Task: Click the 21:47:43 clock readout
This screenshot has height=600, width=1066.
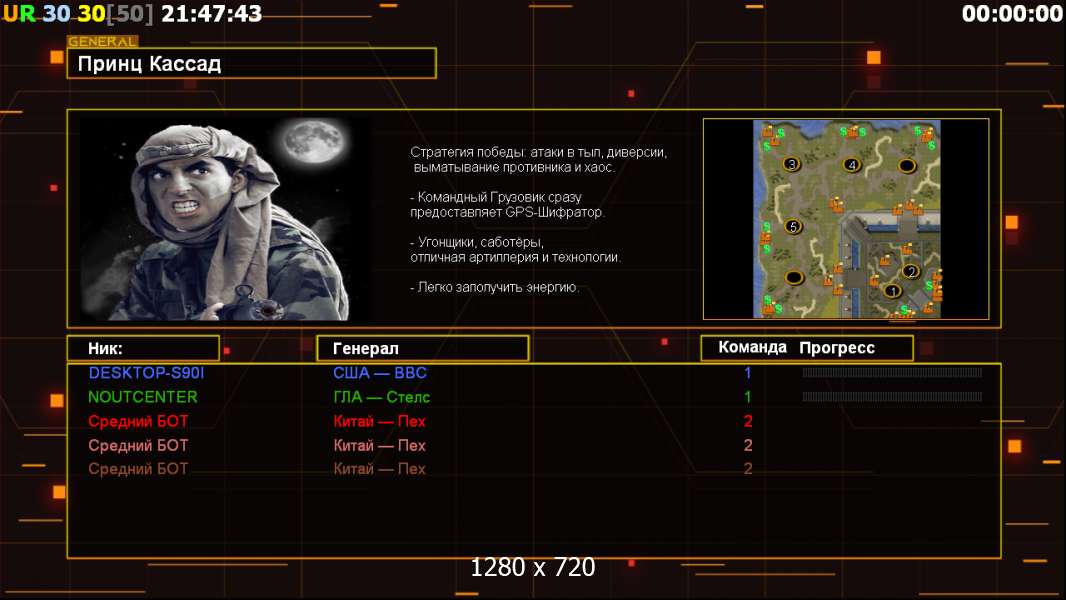Action: [211, 13]
